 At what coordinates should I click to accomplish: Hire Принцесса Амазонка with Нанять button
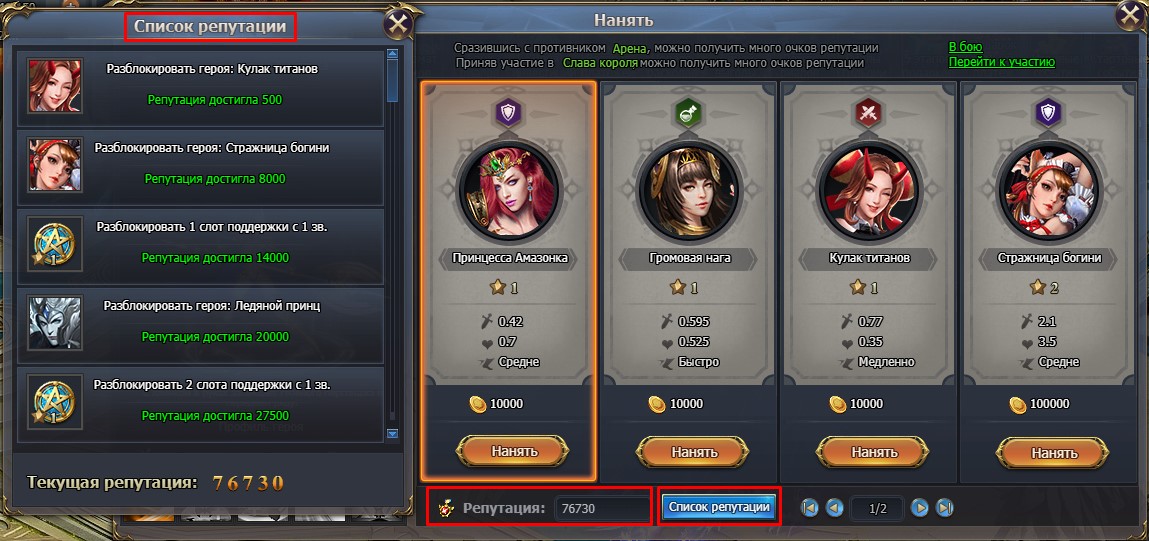[x=512, y=452]
